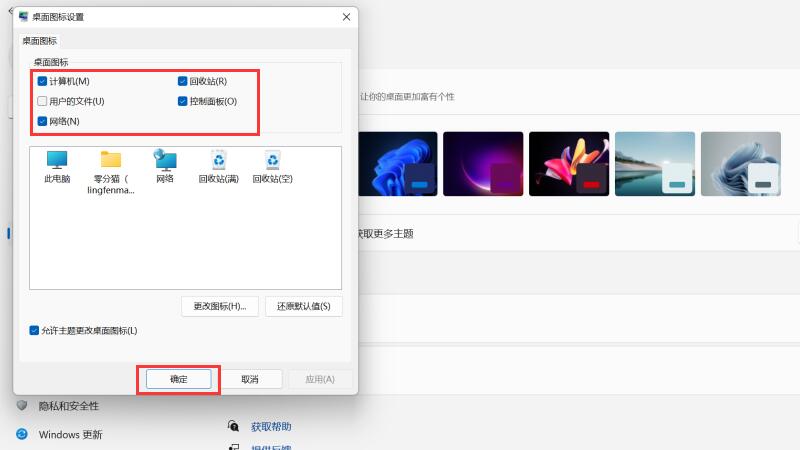Click the 确定 button
The height and width of the screenshot is (450, 800).
coord(179,379)
